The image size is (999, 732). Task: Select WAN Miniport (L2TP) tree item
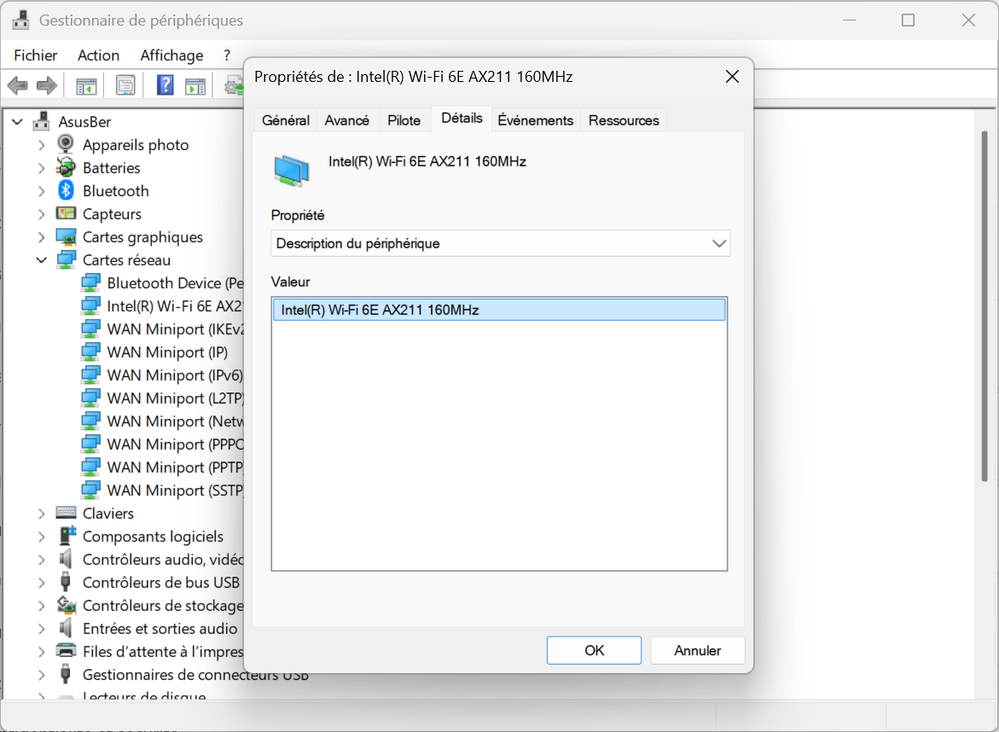point(175,398)
